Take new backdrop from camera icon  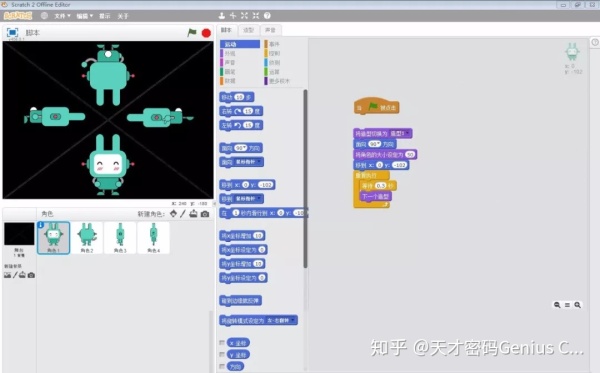[x=31, y=275]
